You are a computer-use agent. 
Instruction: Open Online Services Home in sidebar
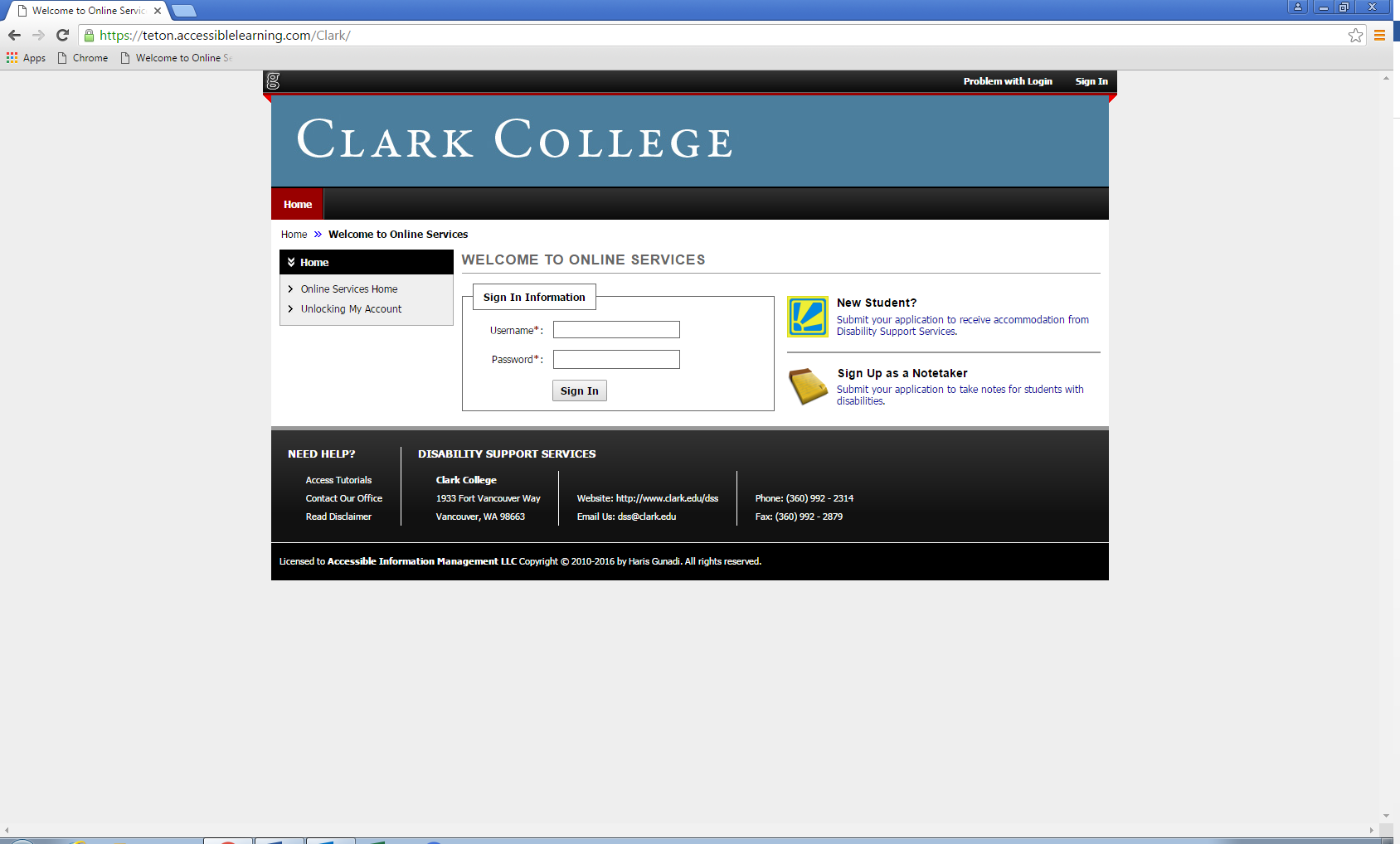point(349,289)
